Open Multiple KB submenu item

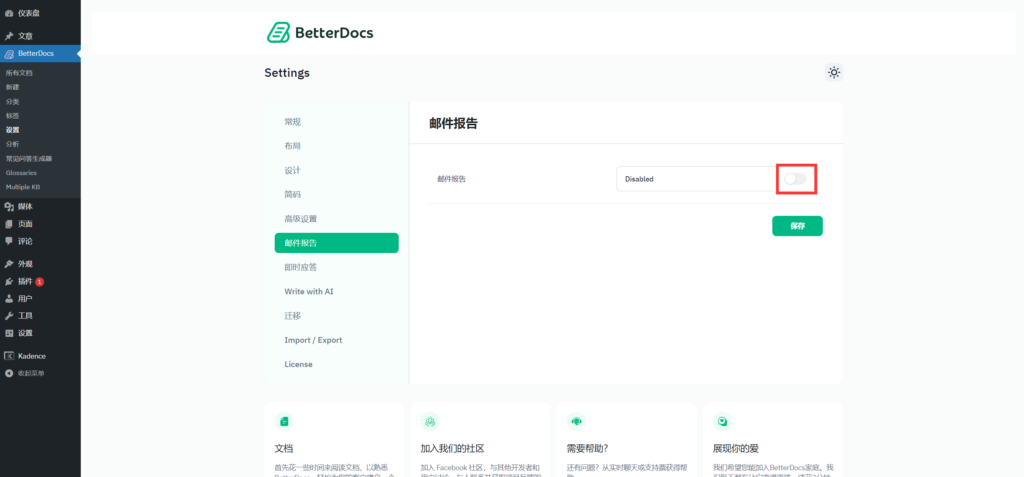pos(23,187)
